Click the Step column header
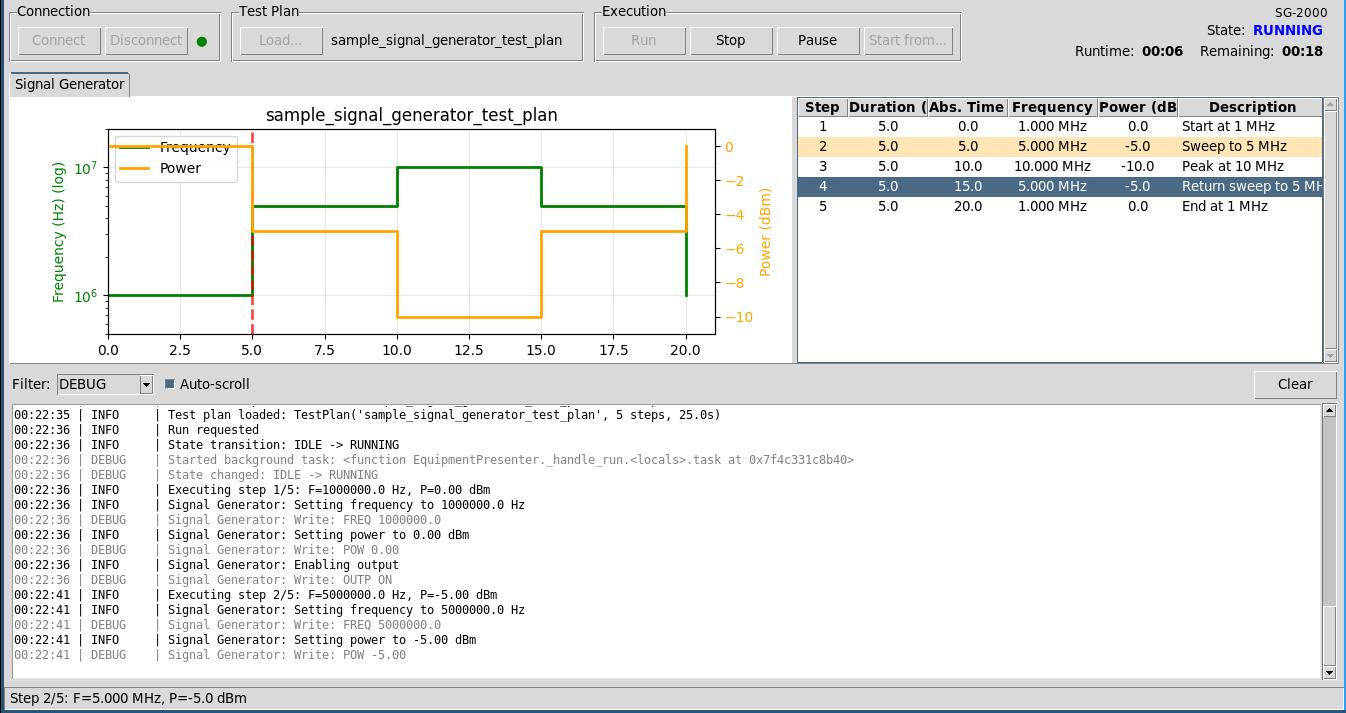Image resolution: width=1346 pixels, height=713 pixels. click(822, 107)
